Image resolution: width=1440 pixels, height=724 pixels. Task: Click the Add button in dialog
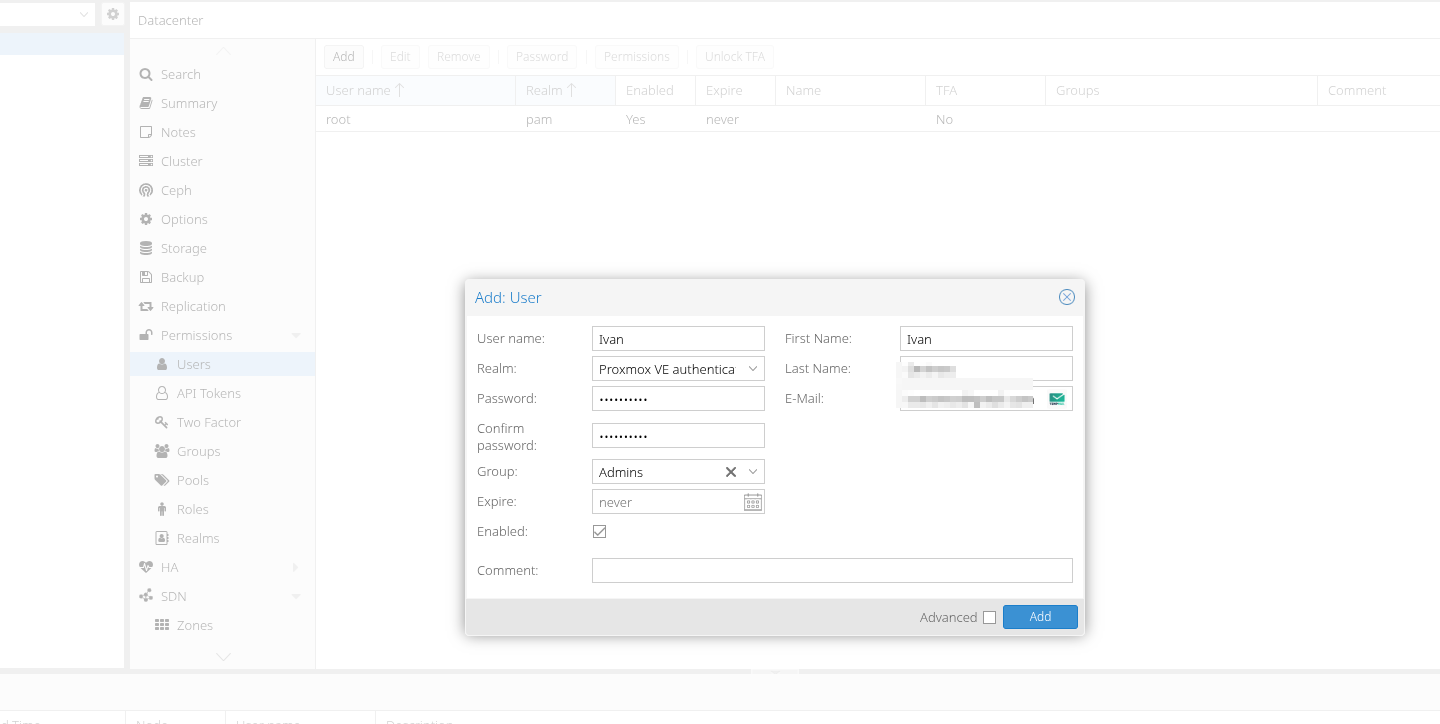tap(1040, 617)
